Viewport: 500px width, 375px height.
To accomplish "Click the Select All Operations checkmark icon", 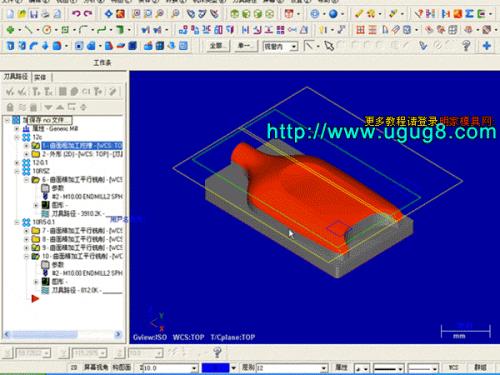I will (10, 91).
